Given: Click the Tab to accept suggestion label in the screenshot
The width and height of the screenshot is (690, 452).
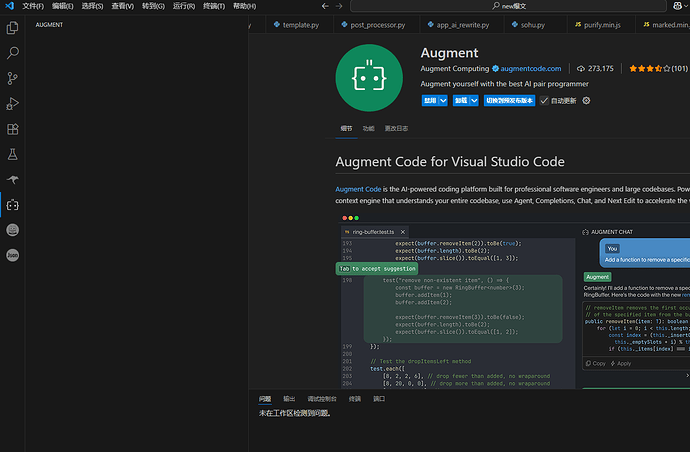Looking at the screenshot, I should coord(377,269).
